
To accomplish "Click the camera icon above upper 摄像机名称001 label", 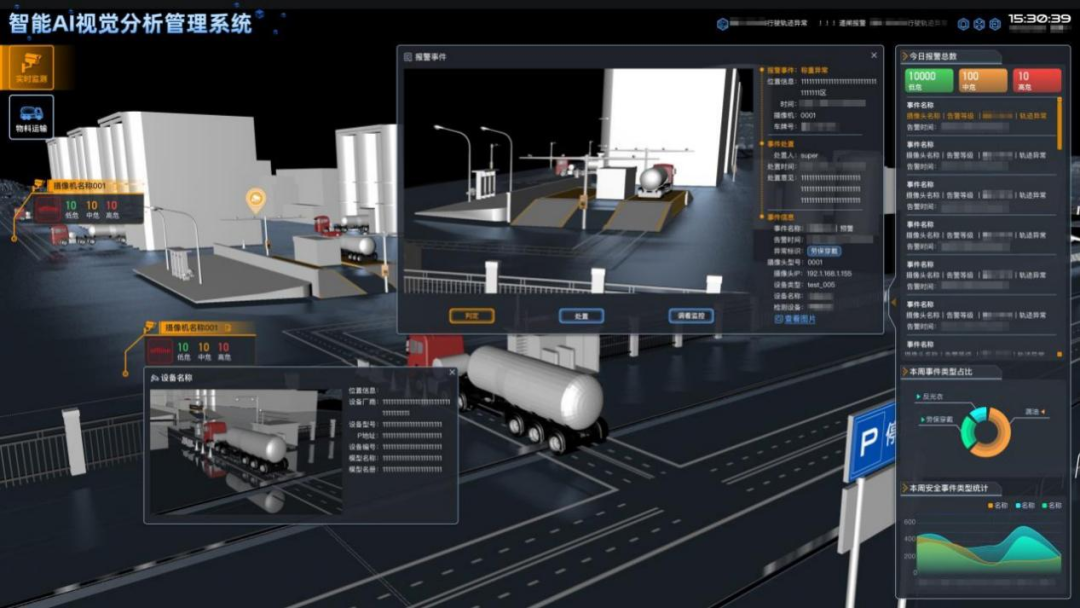I will pyautogui.click(x=39, y=185).
